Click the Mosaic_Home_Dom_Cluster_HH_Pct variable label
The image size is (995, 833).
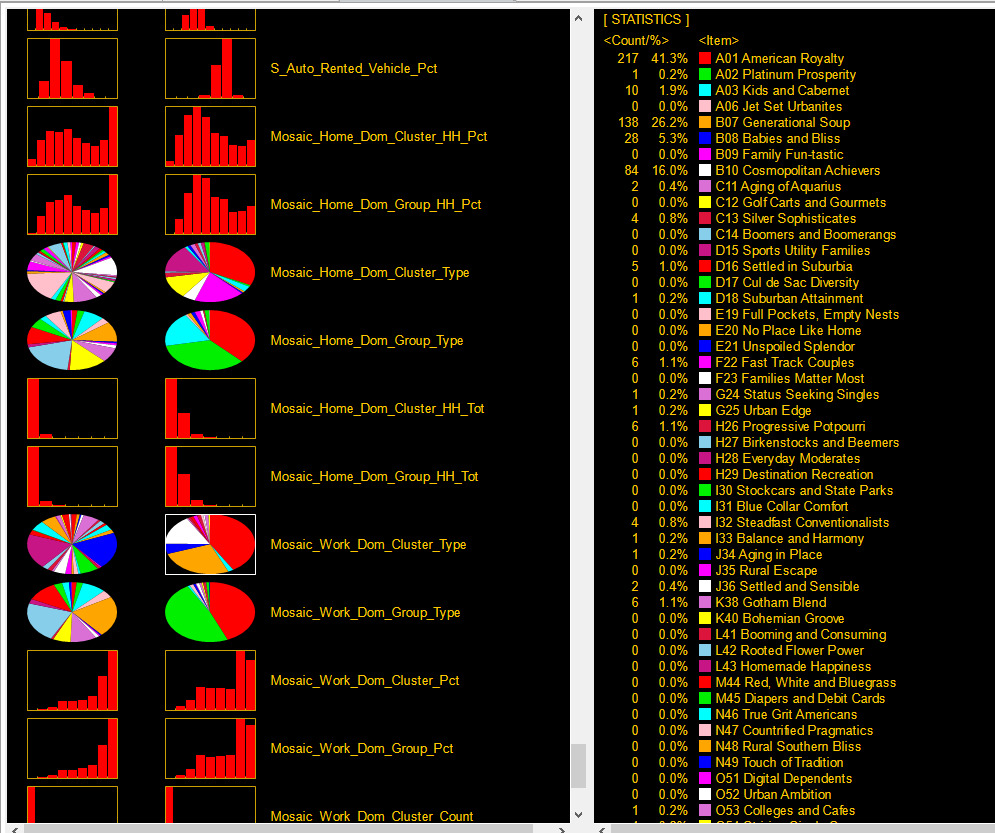coord(379,136)
